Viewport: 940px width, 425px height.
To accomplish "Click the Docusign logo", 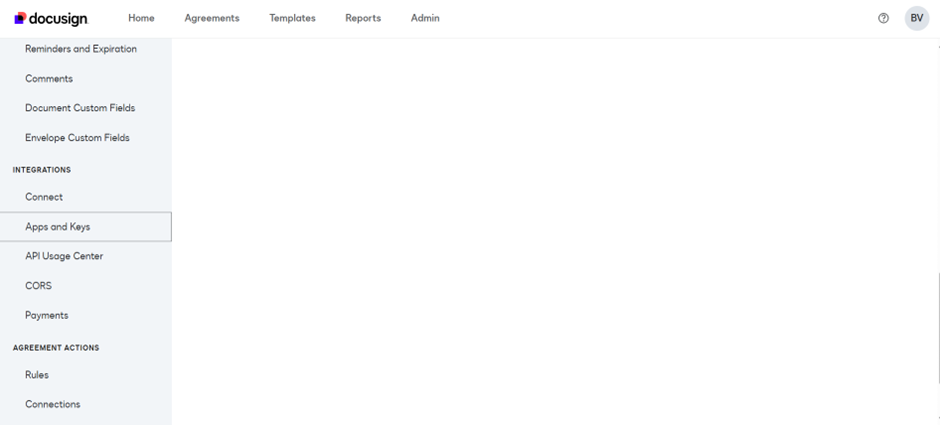I will click(x=51, y=18).
